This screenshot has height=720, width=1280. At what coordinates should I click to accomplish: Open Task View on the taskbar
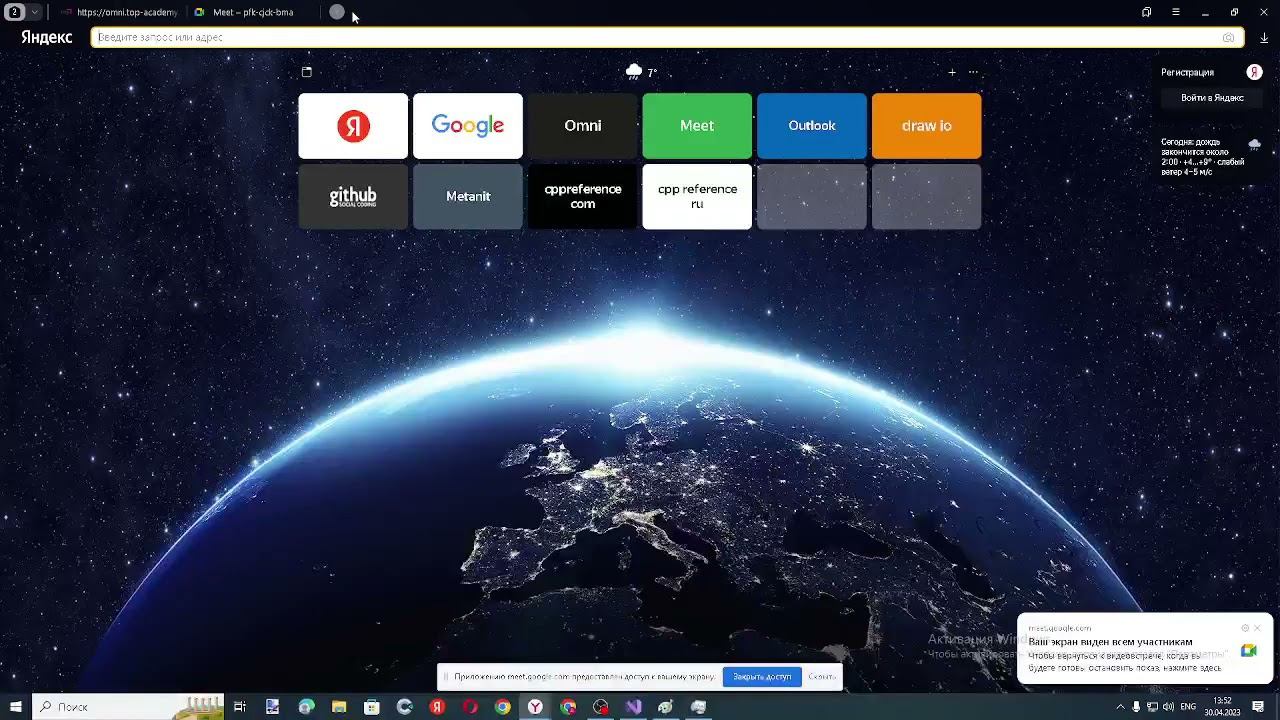[x=240, y=707]
